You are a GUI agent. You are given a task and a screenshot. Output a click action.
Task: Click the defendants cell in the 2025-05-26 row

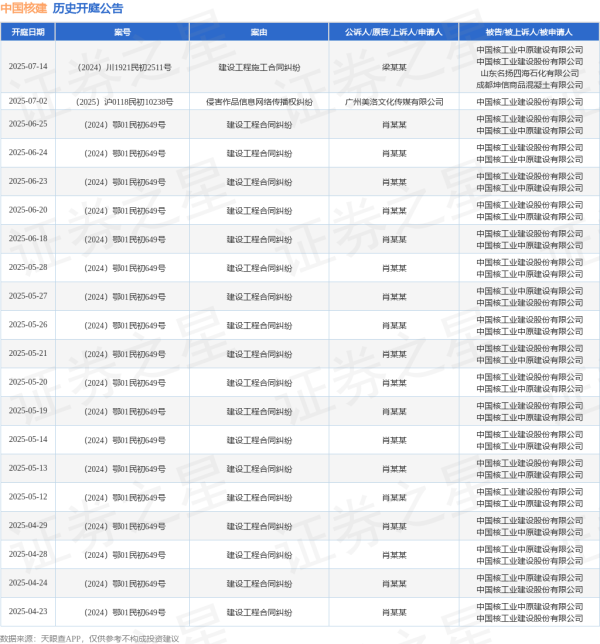coord(530,325)
